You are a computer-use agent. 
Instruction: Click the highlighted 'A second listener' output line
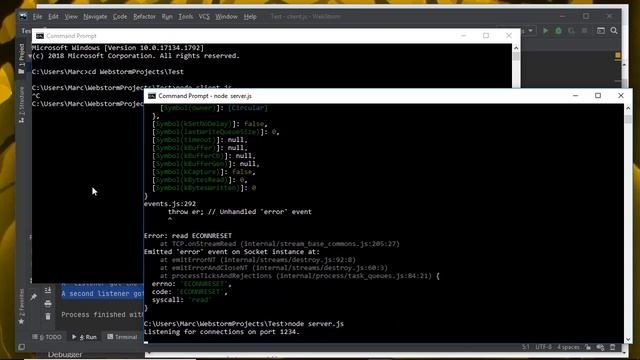coord(102,293)
